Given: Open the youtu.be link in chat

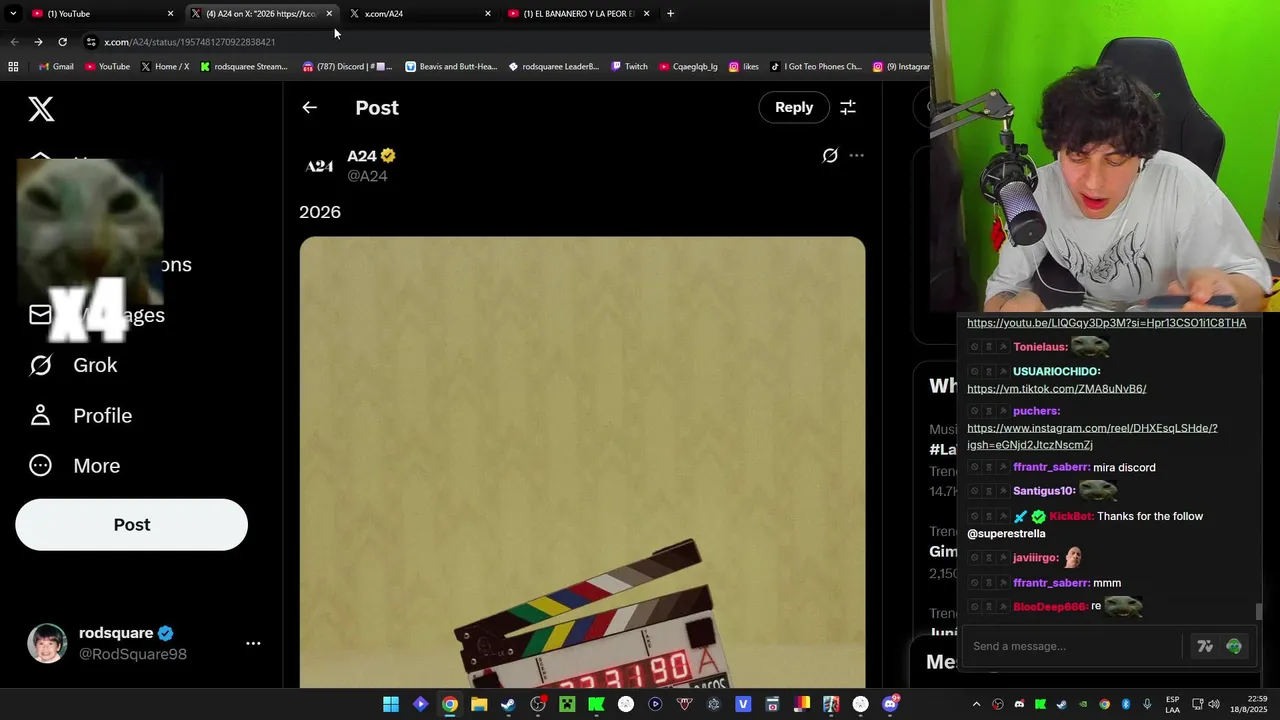Looking at the screenshot, I should tap(1106, 323).
